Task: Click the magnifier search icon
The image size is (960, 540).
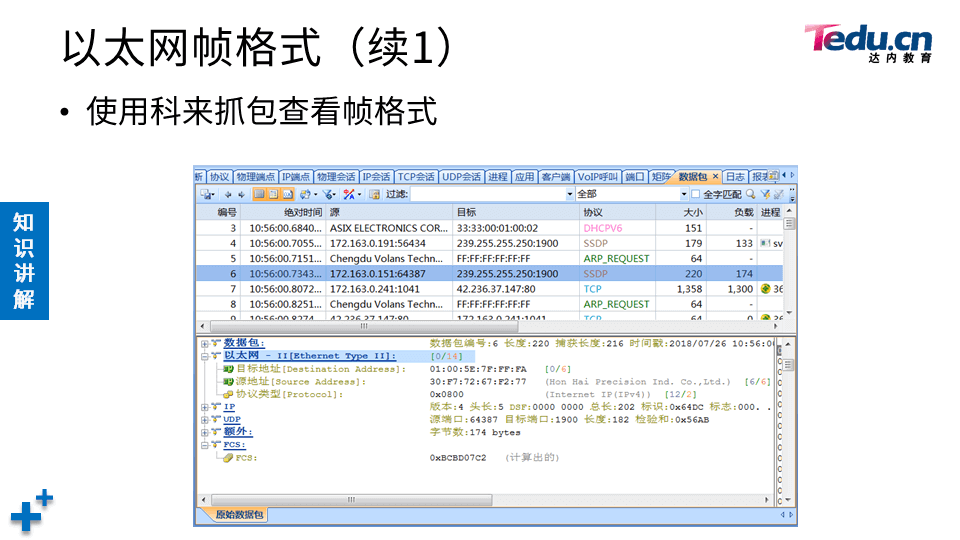Action: [750, 194]
